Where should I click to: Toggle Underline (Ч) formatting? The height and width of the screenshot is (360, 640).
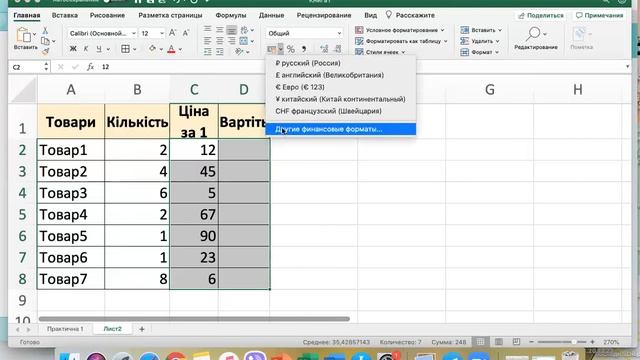coord(98,49)
